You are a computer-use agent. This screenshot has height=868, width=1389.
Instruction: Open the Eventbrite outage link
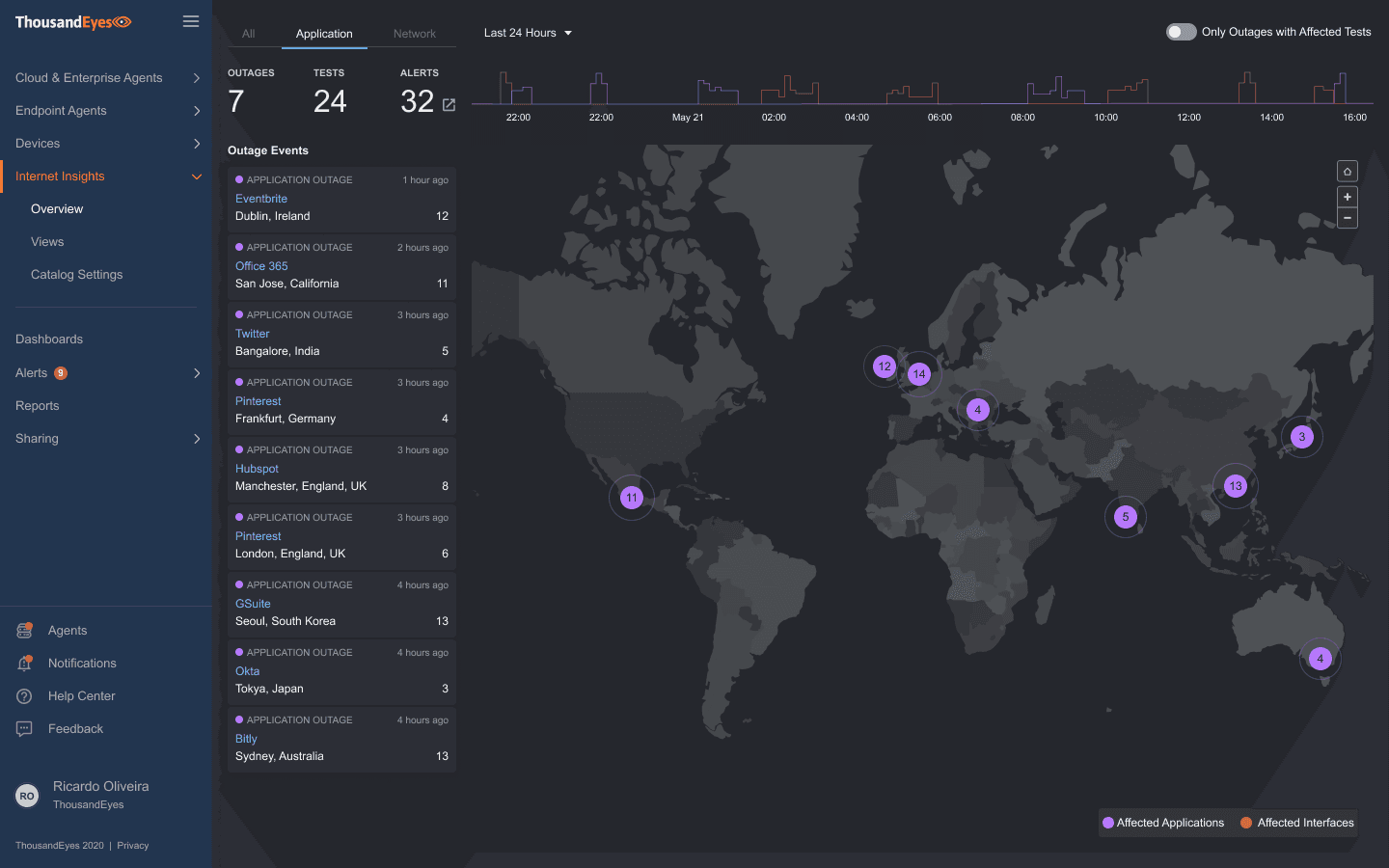pyautogui.click(x=261, y=199)
